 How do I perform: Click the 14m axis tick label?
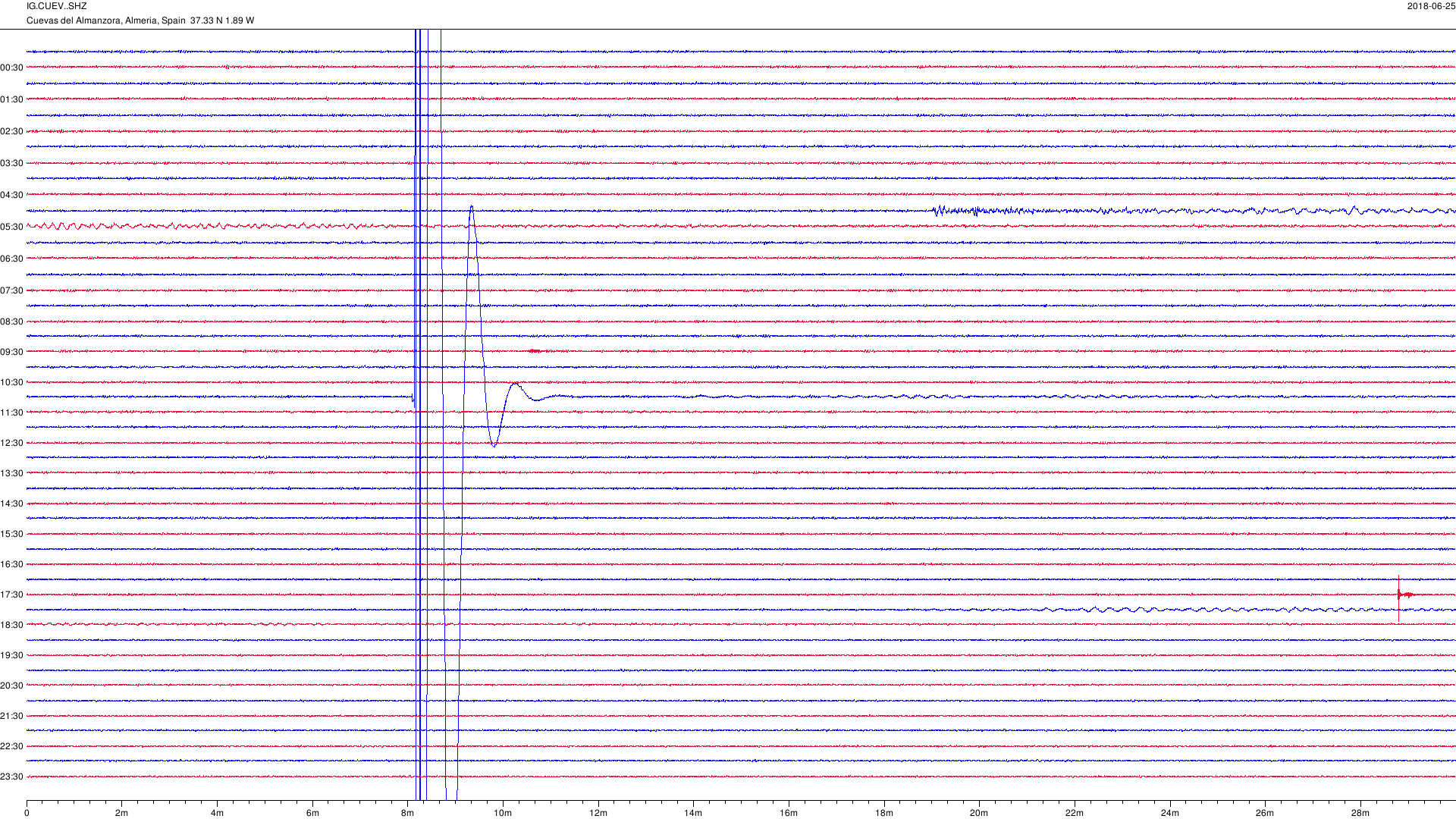693,813
